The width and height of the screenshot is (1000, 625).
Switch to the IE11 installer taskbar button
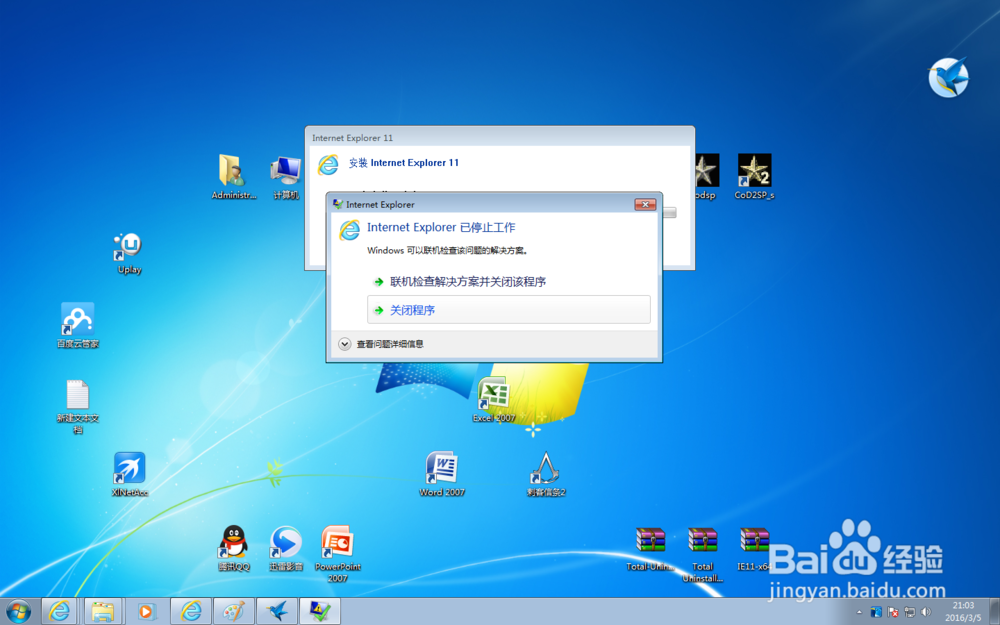tap(320, 611)
